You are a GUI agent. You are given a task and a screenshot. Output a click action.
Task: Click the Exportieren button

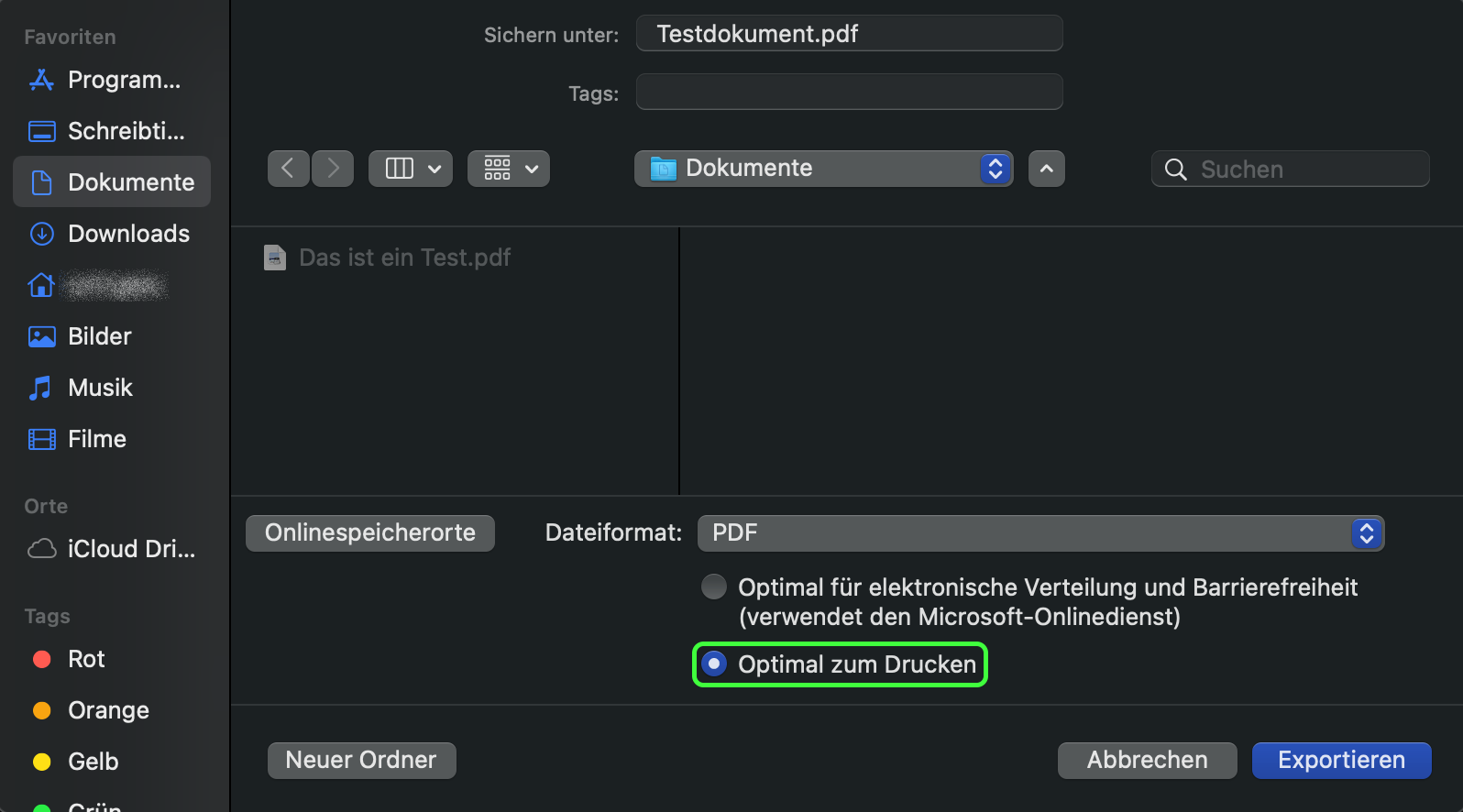(x=1340, y=760)
